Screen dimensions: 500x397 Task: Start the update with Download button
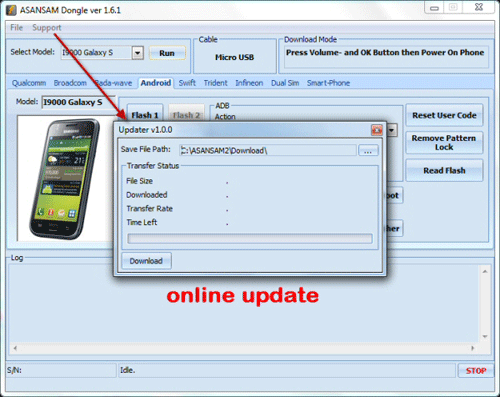146,261
